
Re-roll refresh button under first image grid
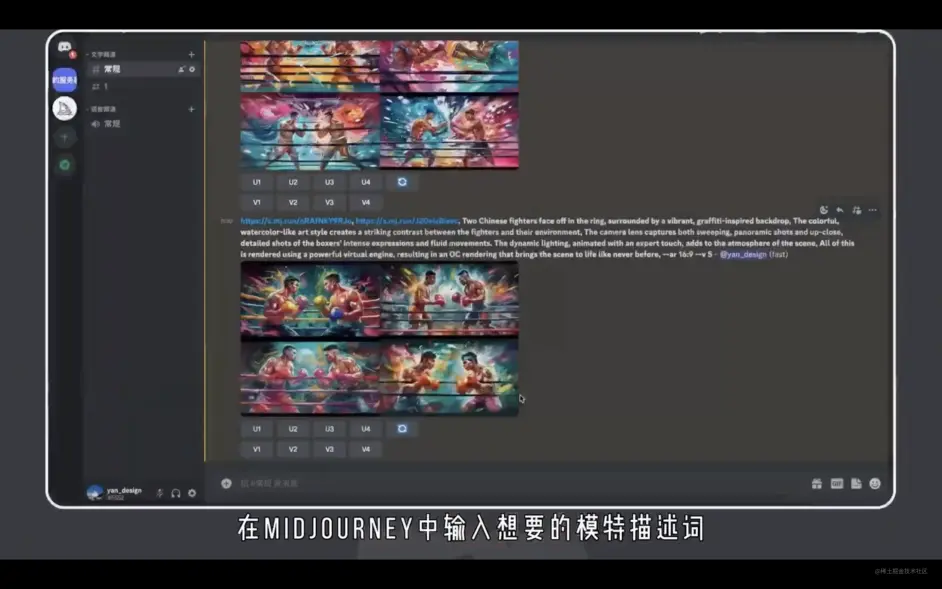(x=402, y=182)
